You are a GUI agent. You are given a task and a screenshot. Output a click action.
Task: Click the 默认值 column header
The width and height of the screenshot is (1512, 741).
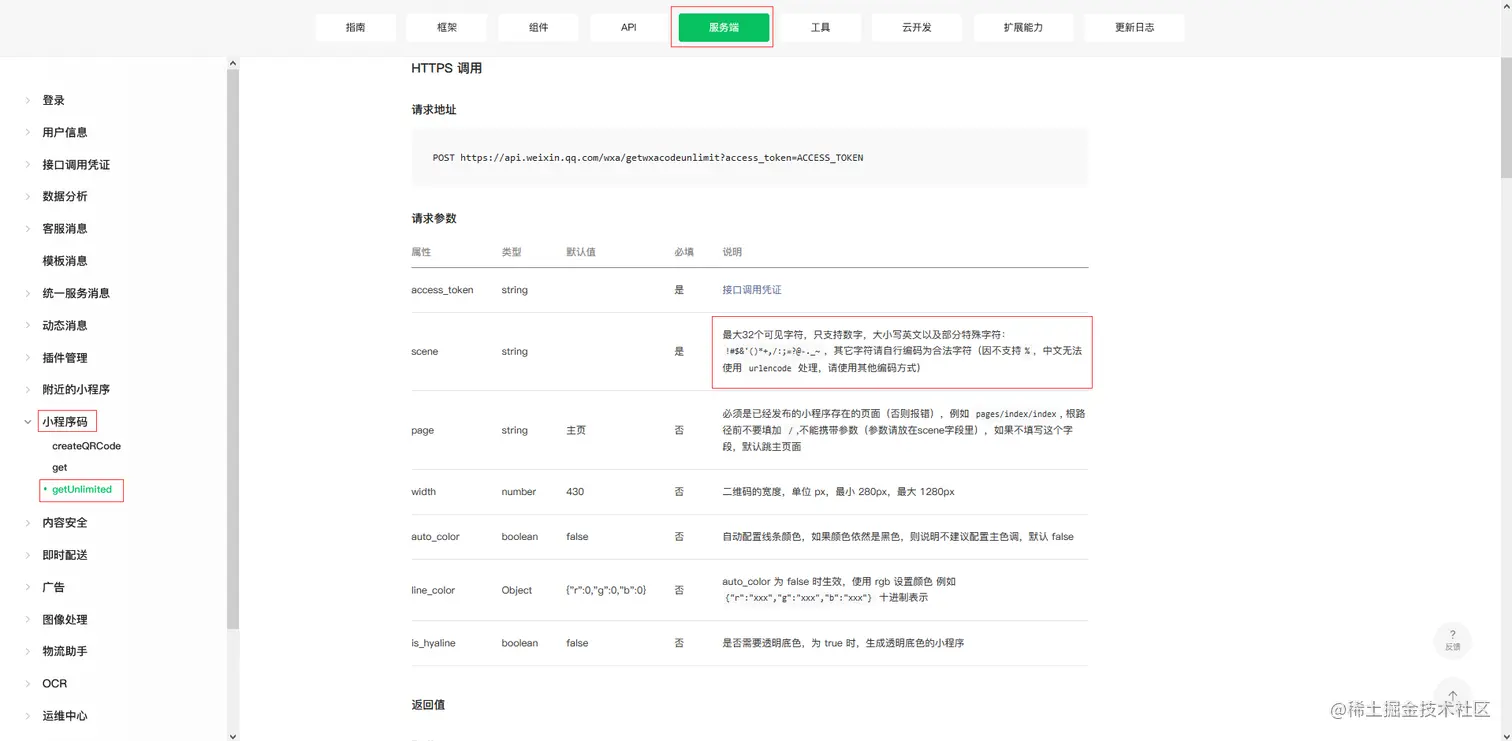coord(581,252)
